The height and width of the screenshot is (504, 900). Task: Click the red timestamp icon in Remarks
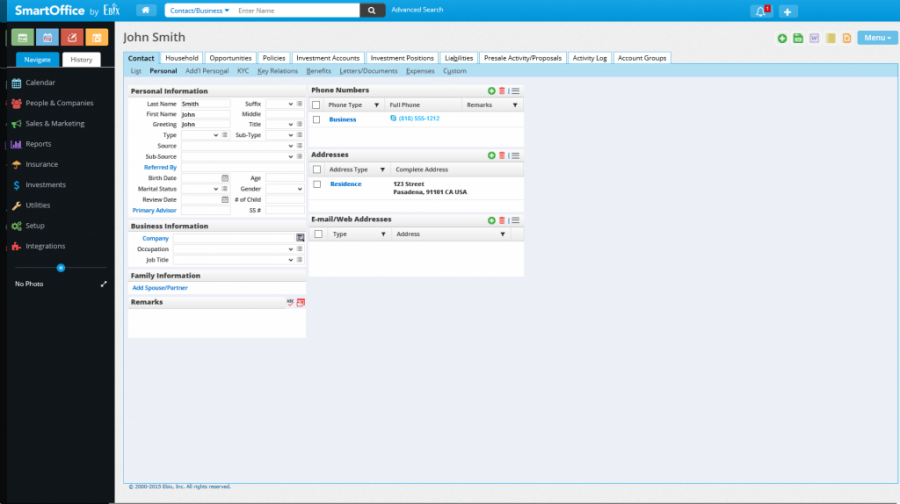pos(301,302)
